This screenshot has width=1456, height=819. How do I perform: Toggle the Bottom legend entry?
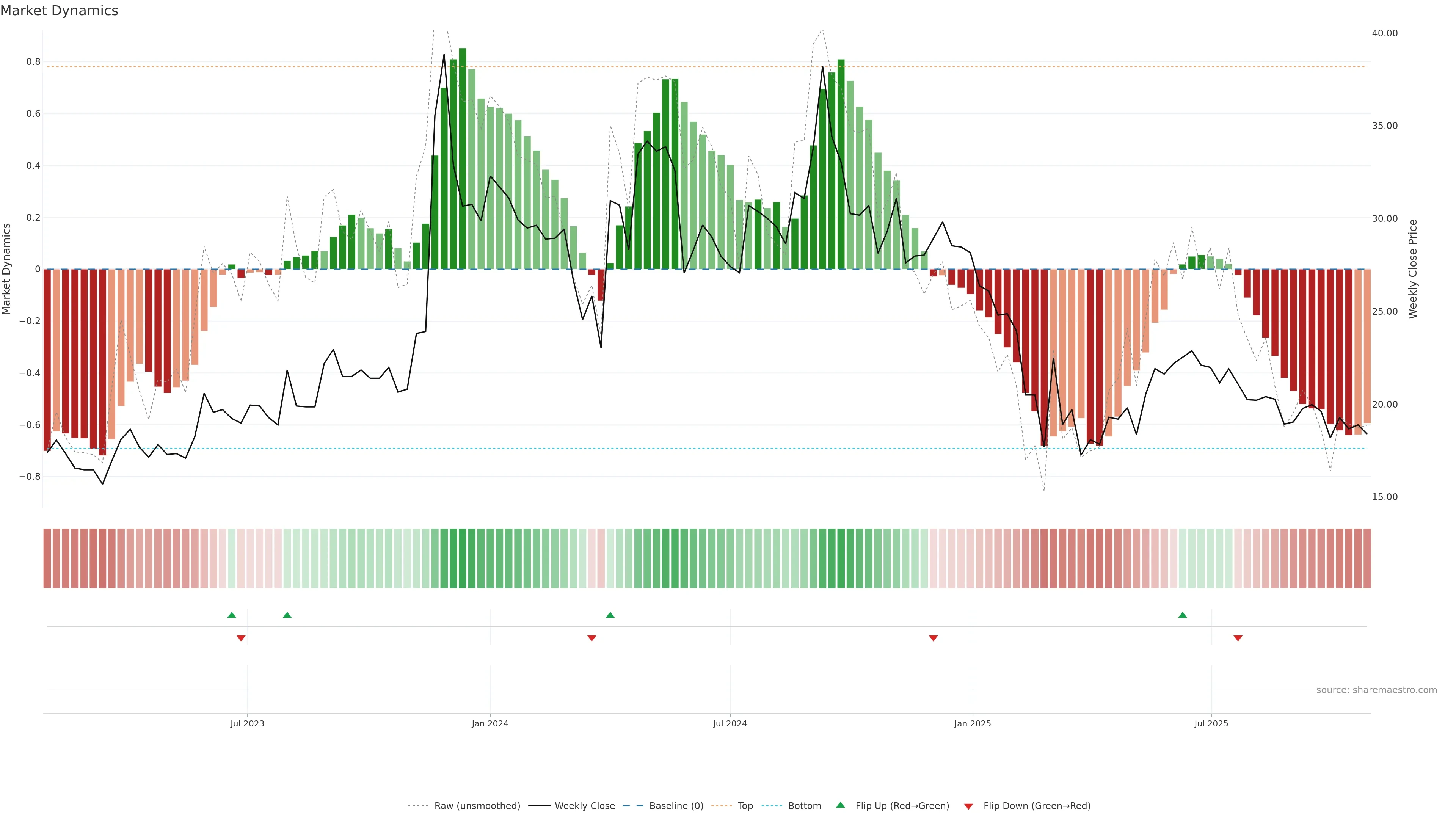(x=804, y=806)
